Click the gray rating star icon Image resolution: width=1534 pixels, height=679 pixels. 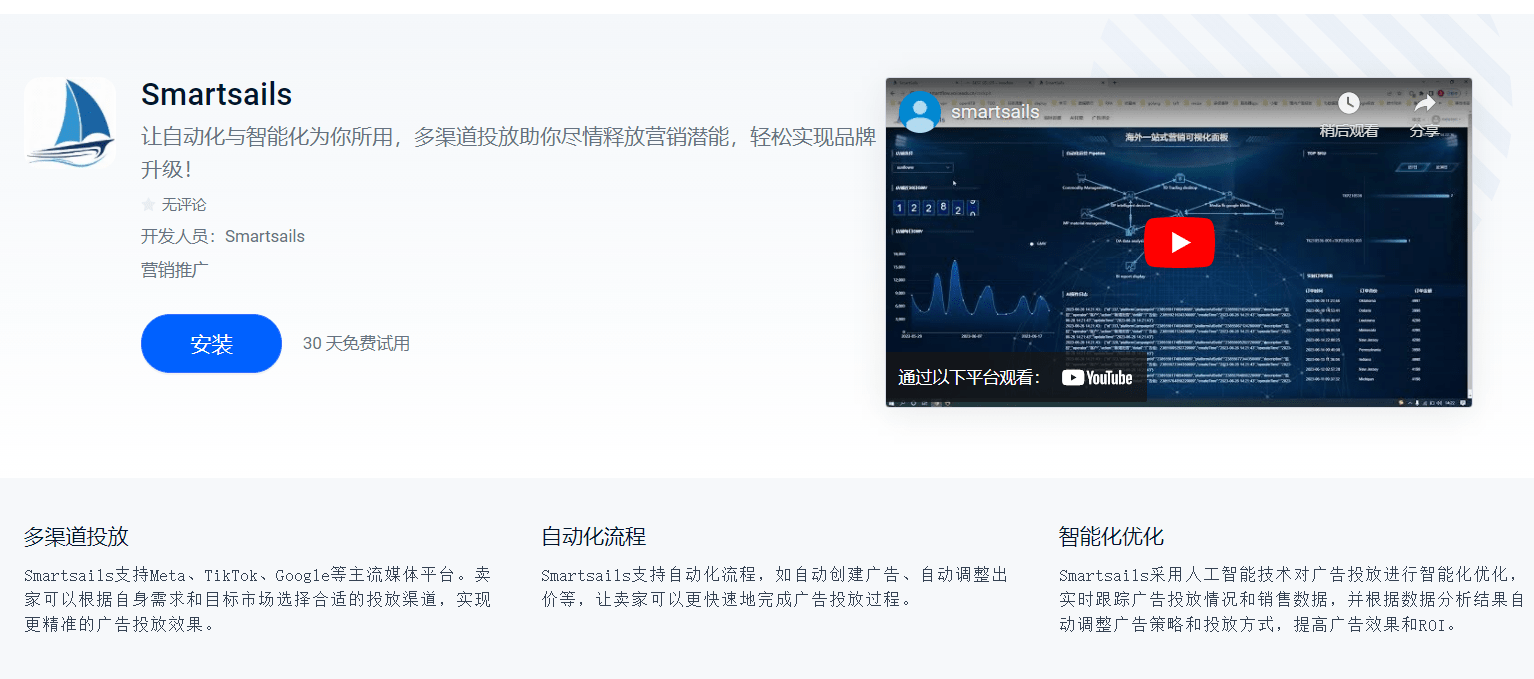(x=149, y=205)
